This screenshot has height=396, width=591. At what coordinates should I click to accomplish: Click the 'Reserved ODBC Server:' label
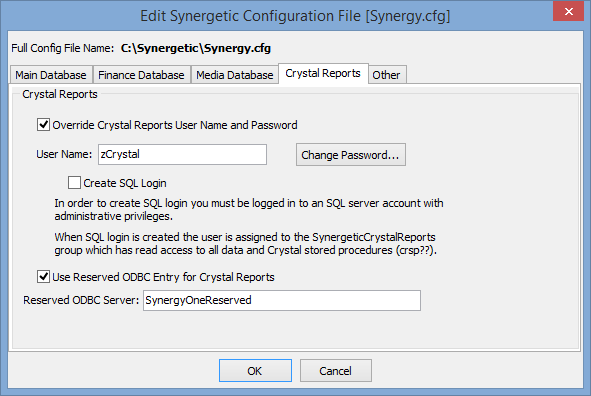pyautogui.click(x=81, y=300)
